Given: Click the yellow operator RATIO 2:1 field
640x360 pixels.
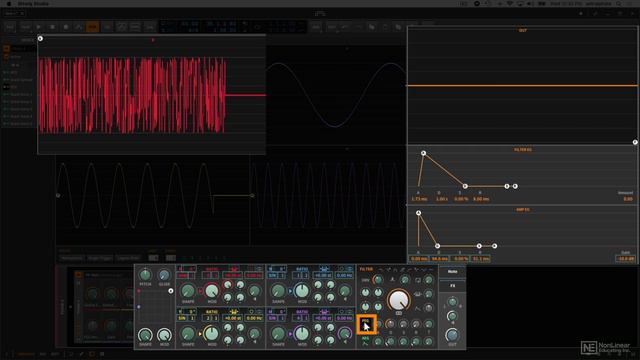Looking at the screenshot, I should coord(211,318).
